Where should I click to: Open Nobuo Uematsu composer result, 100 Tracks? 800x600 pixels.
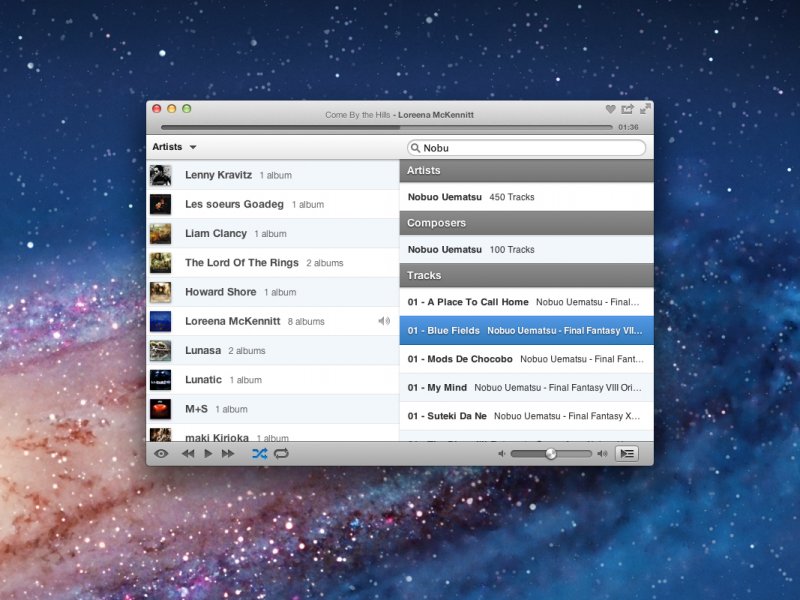(x=527, y=249)
